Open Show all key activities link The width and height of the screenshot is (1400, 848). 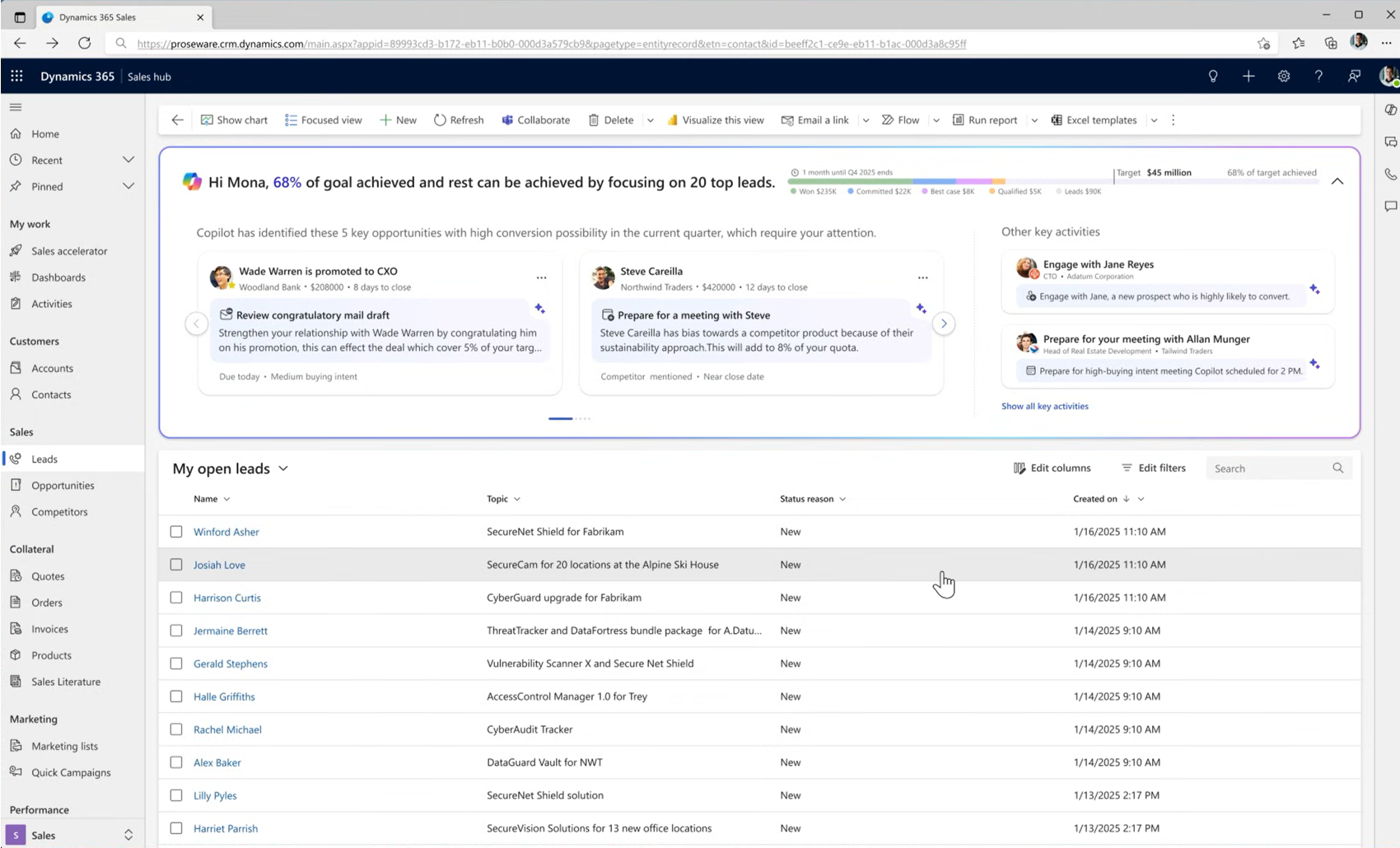coord(1044,406)
